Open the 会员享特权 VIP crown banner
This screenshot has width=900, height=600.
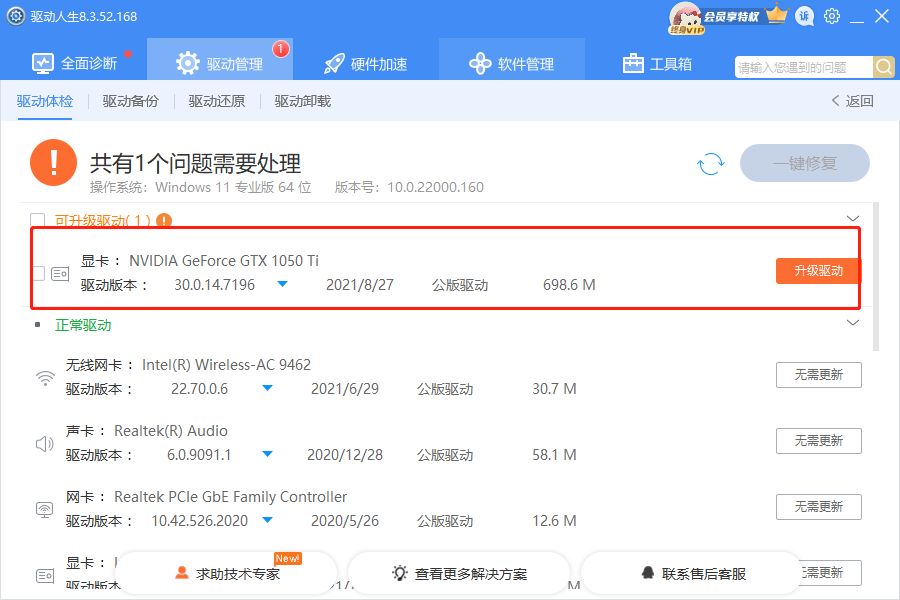746,16
